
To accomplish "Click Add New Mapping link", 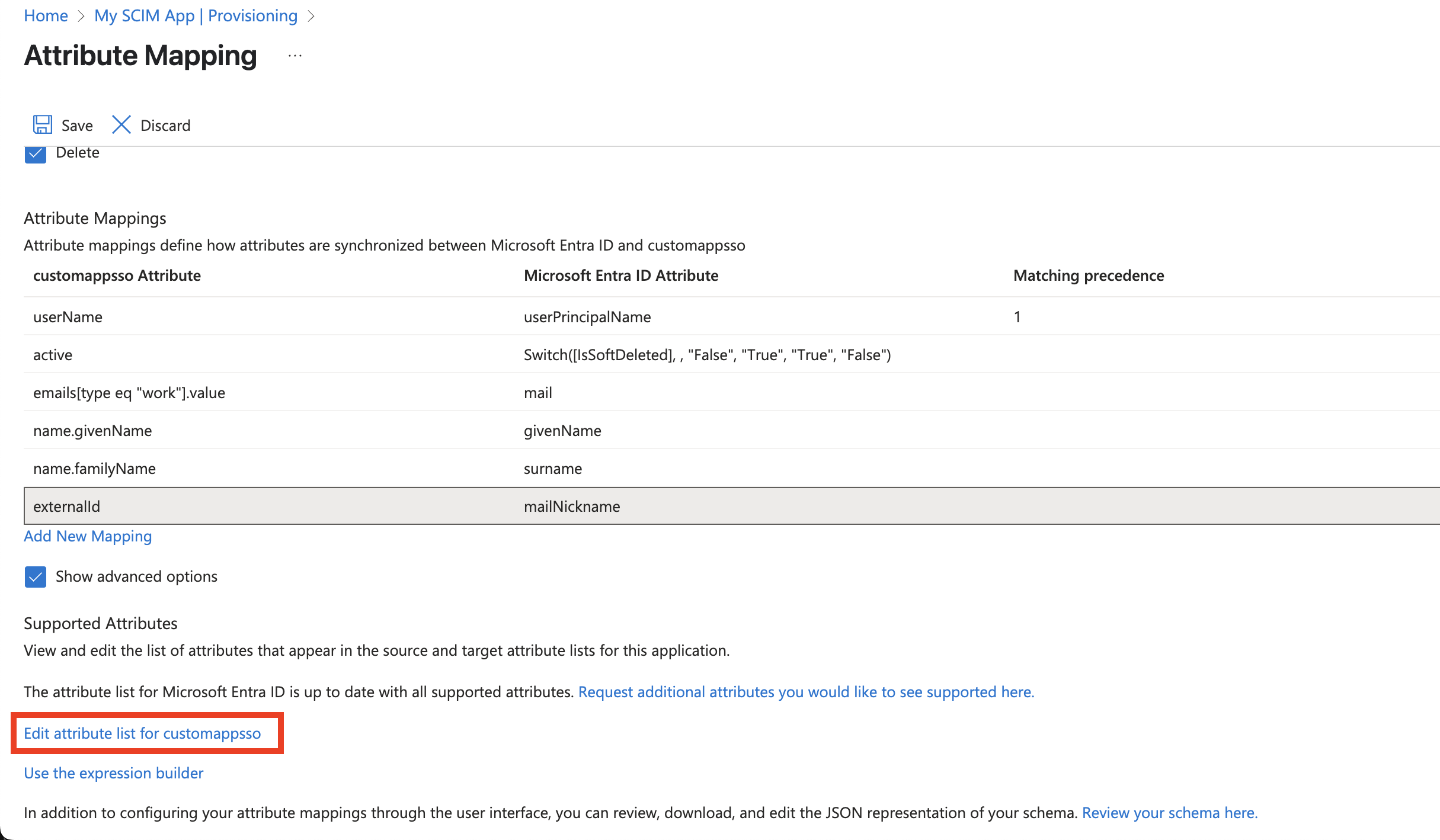I will pyautogui.click(x=88, y=536).
